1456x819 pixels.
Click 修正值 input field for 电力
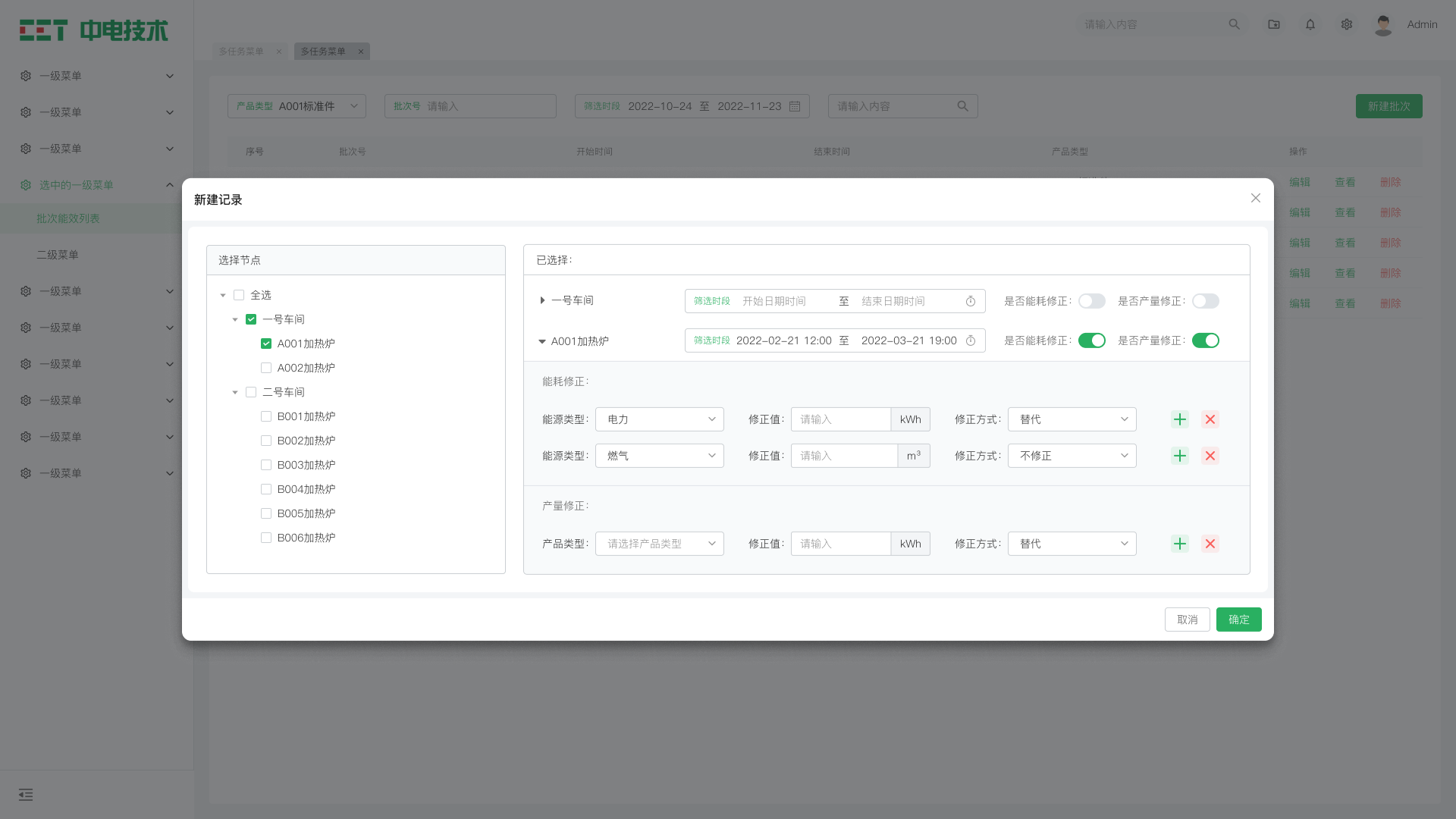coord(841,419)
